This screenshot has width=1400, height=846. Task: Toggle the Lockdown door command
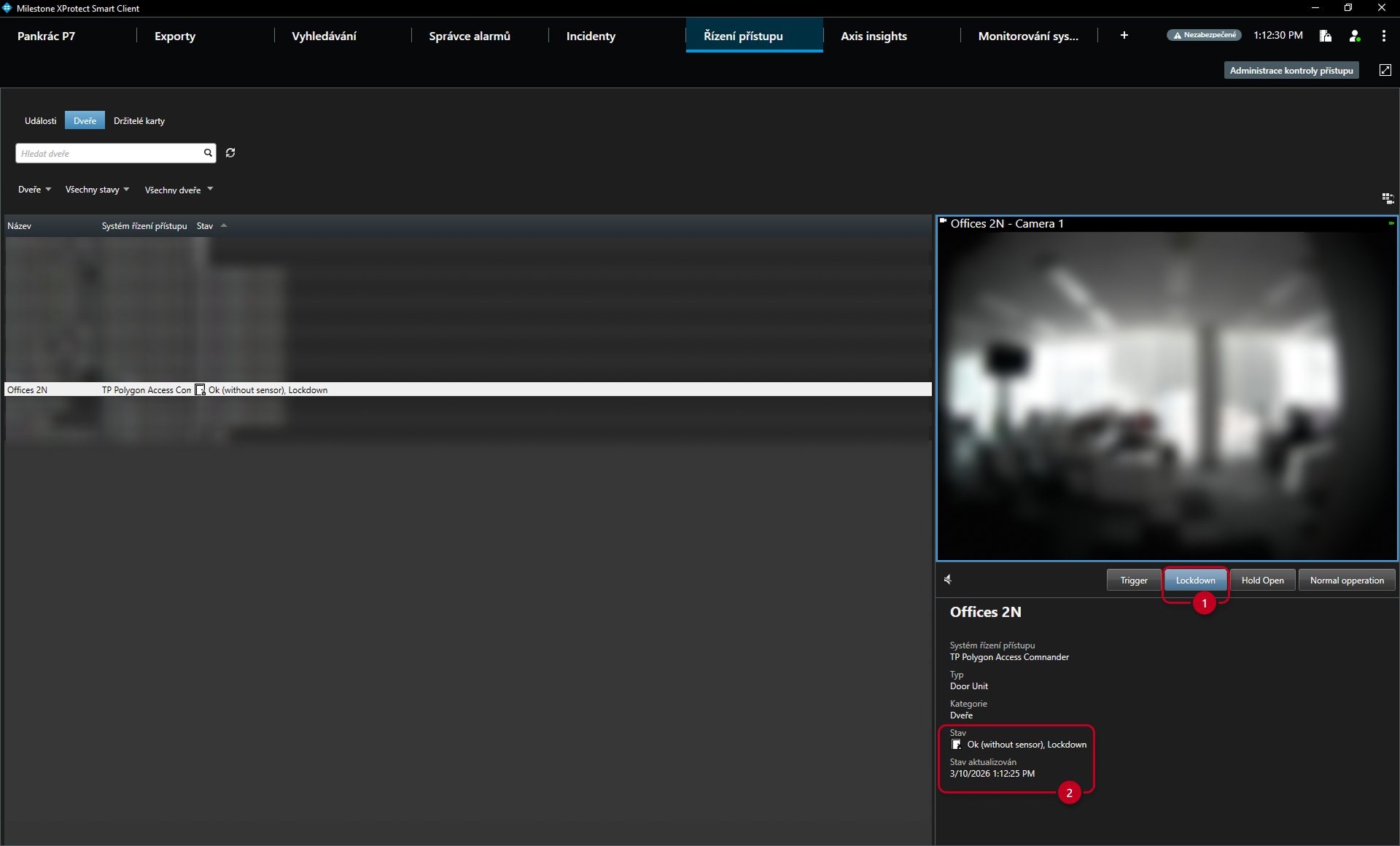(x=1195, y=581)
